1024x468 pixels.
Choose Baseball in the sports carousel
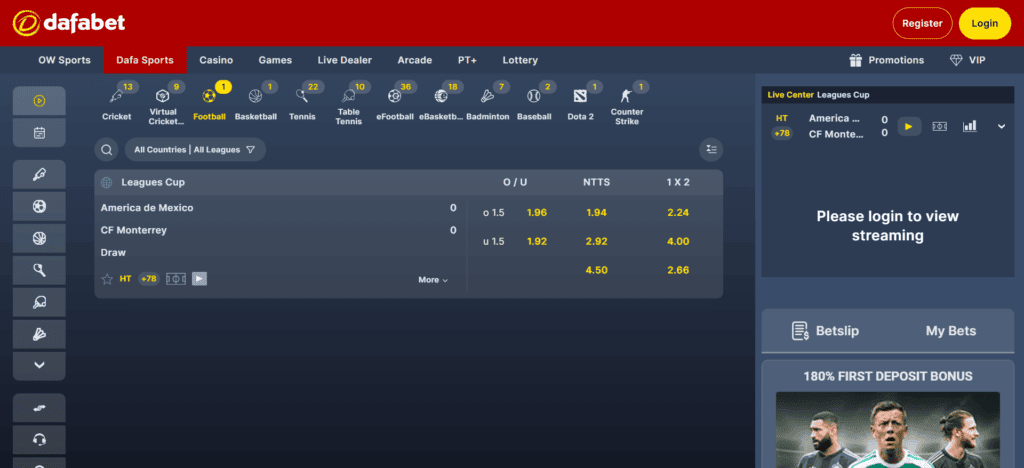[534, 103]
